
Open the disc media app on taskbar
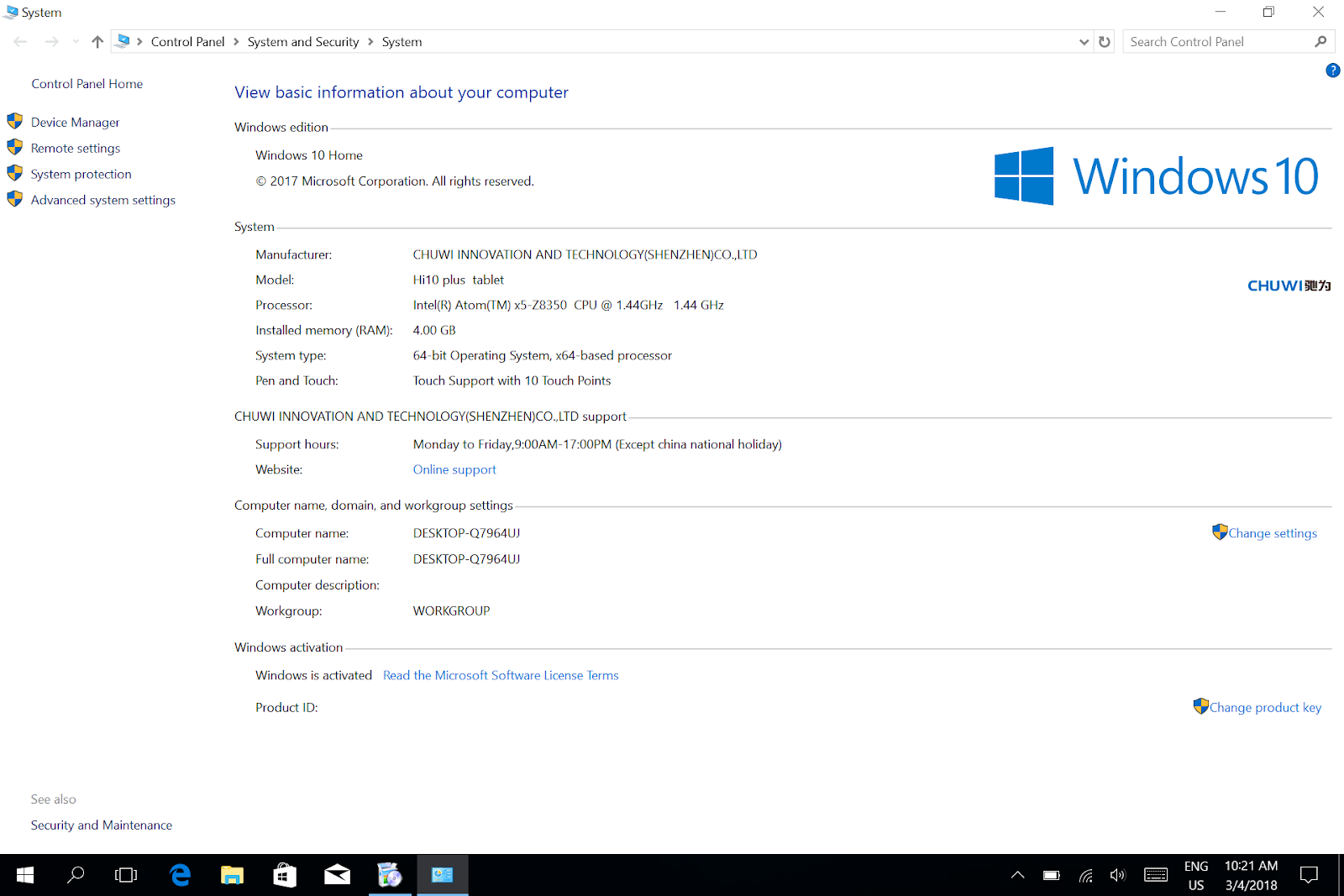tap(390, 876)
